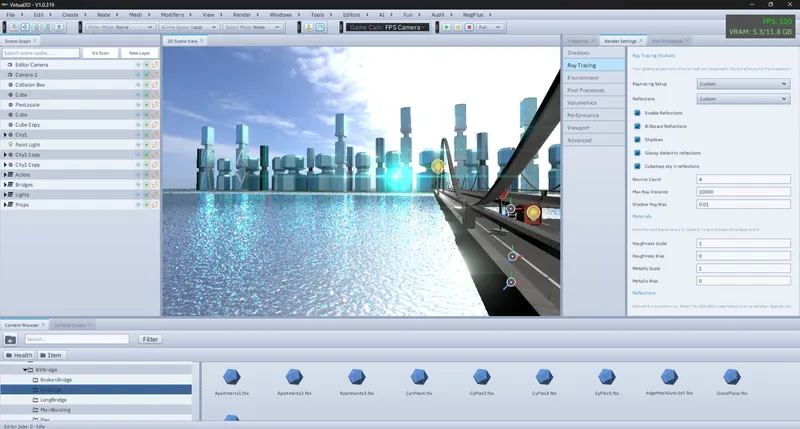Open the Raytracing Setup dropdown
Image resolution: width=800 pixels, height=429 pixels.
point(743,84)
